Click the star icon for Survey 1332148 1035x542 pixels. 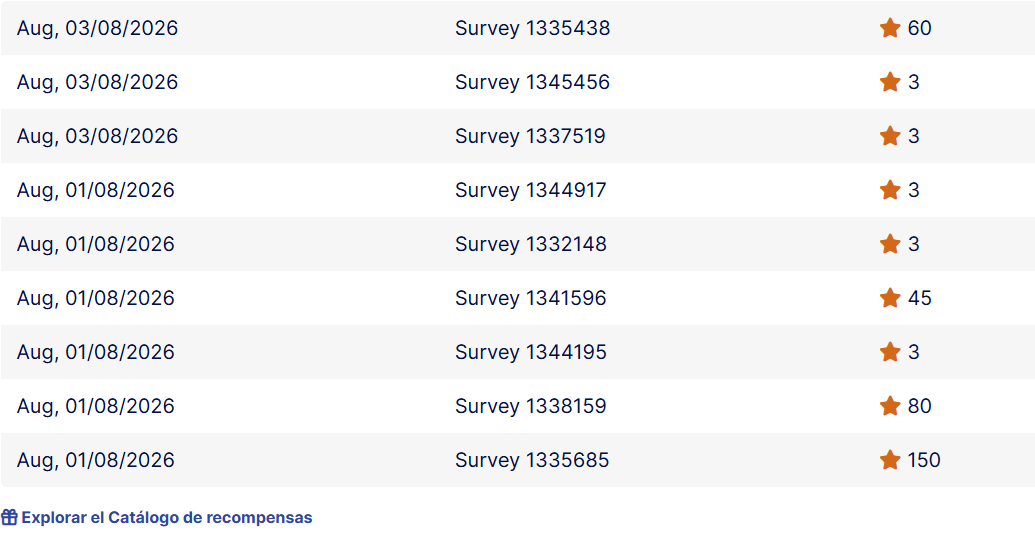click(890, 244)
